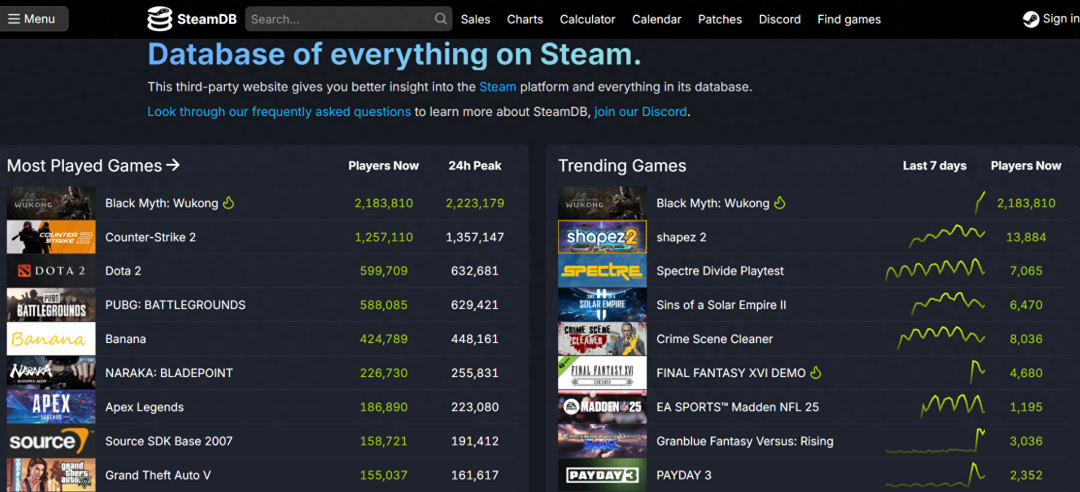Click the PAYDAY 3 thumbnail
1080x492 pixels.
point(602,475)
